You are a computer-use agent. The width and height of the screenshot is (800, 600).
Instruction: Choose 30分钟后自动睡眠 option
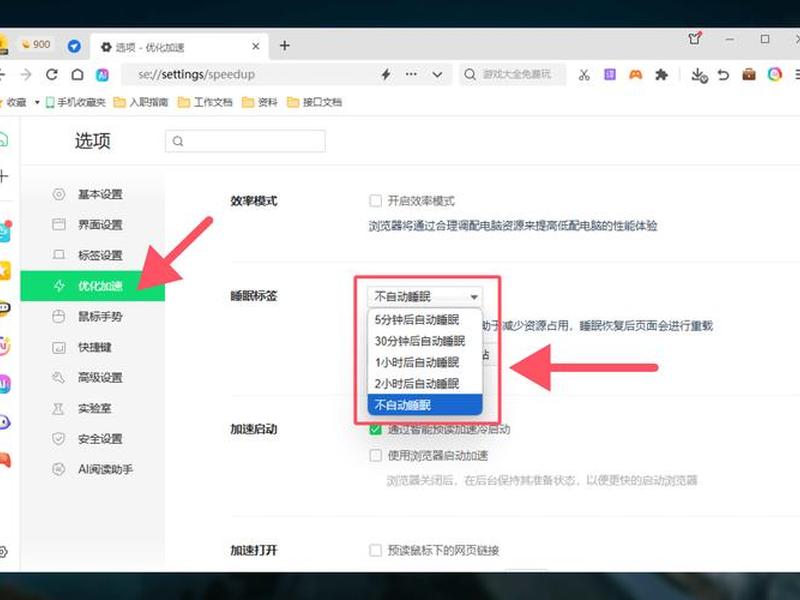(x=425, y=341)
